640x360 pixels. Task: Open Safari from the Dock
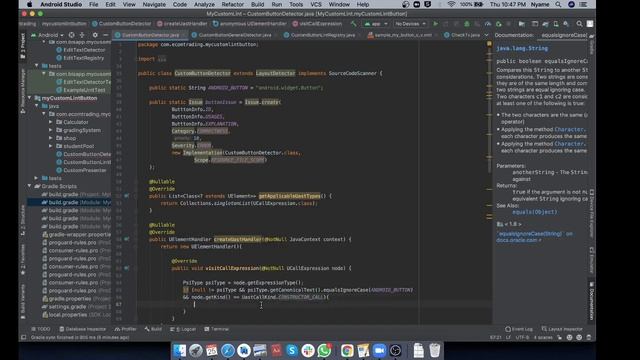[228, 350]
